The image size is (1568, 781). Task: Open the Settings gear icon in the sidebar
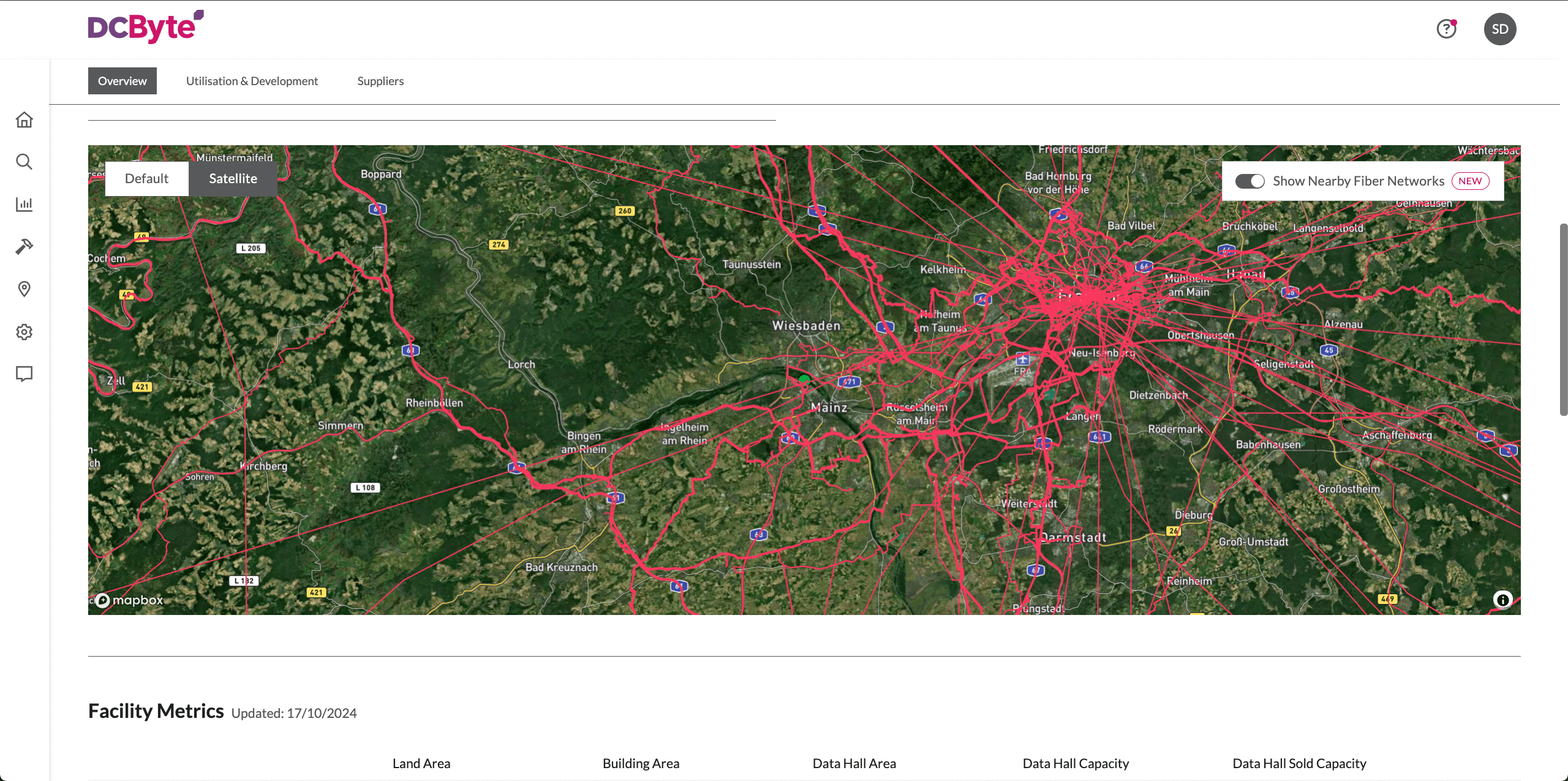tap(24, 331)
